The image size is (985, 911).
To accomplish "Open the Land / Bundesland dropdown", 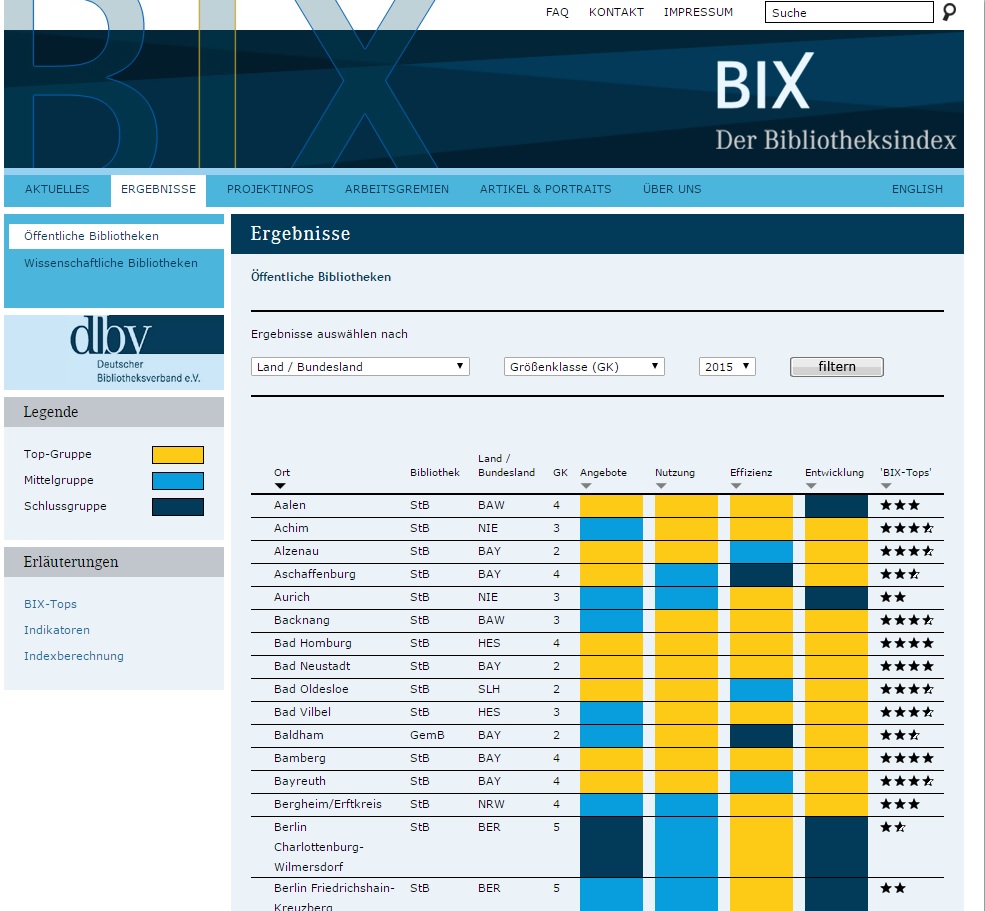I will 360,366.
